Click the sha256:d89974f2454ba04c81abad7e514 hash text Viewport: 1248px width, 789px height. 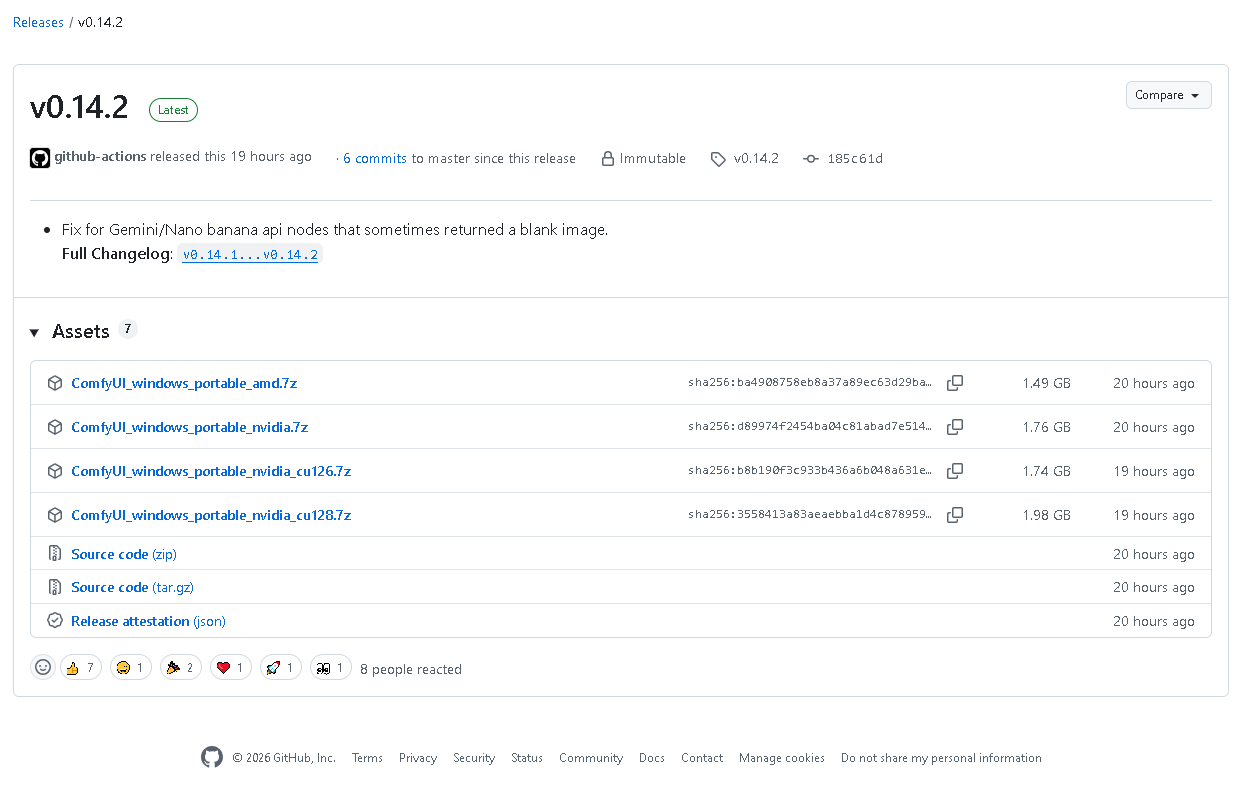click(x=811, y=427)
